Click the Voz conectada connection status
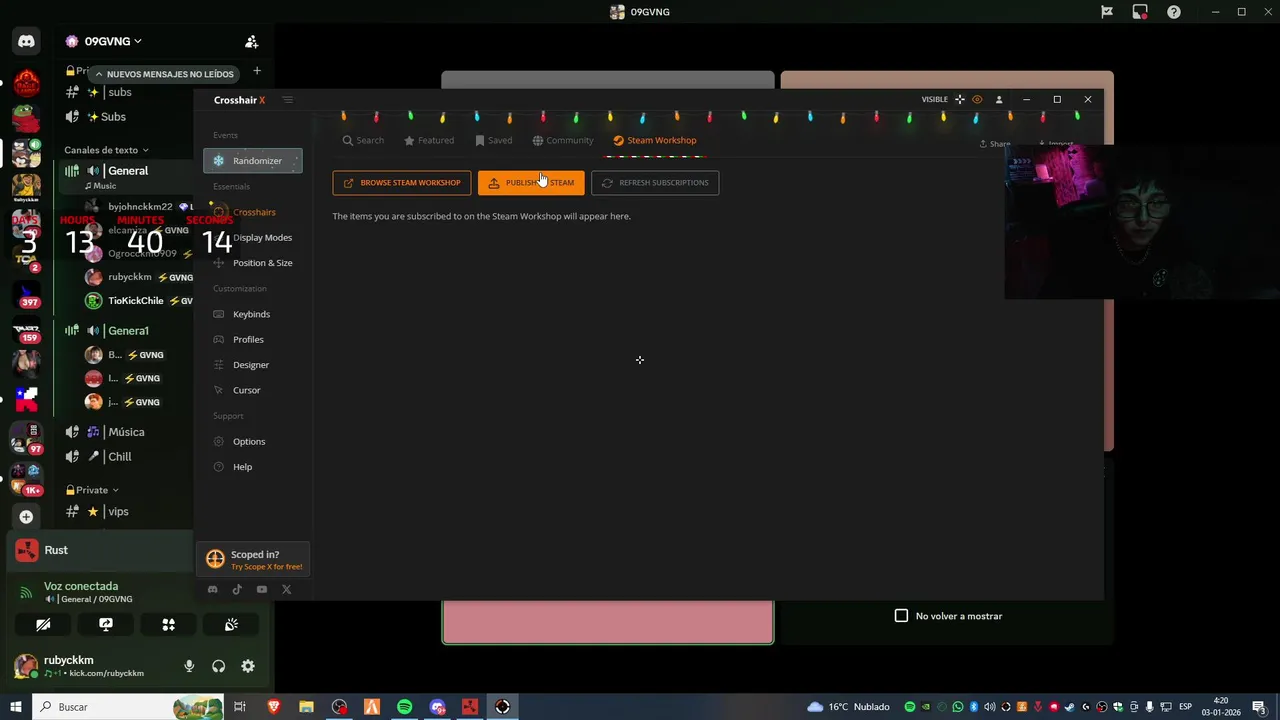 coord(81,586)
